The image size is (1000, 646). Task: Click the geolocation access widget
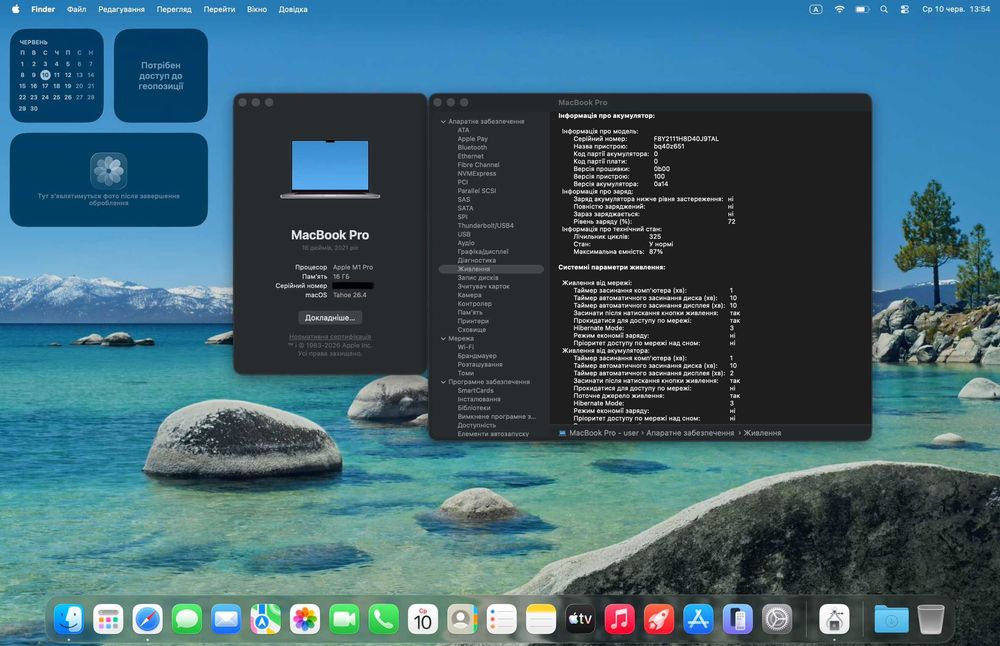pos(161,75)
